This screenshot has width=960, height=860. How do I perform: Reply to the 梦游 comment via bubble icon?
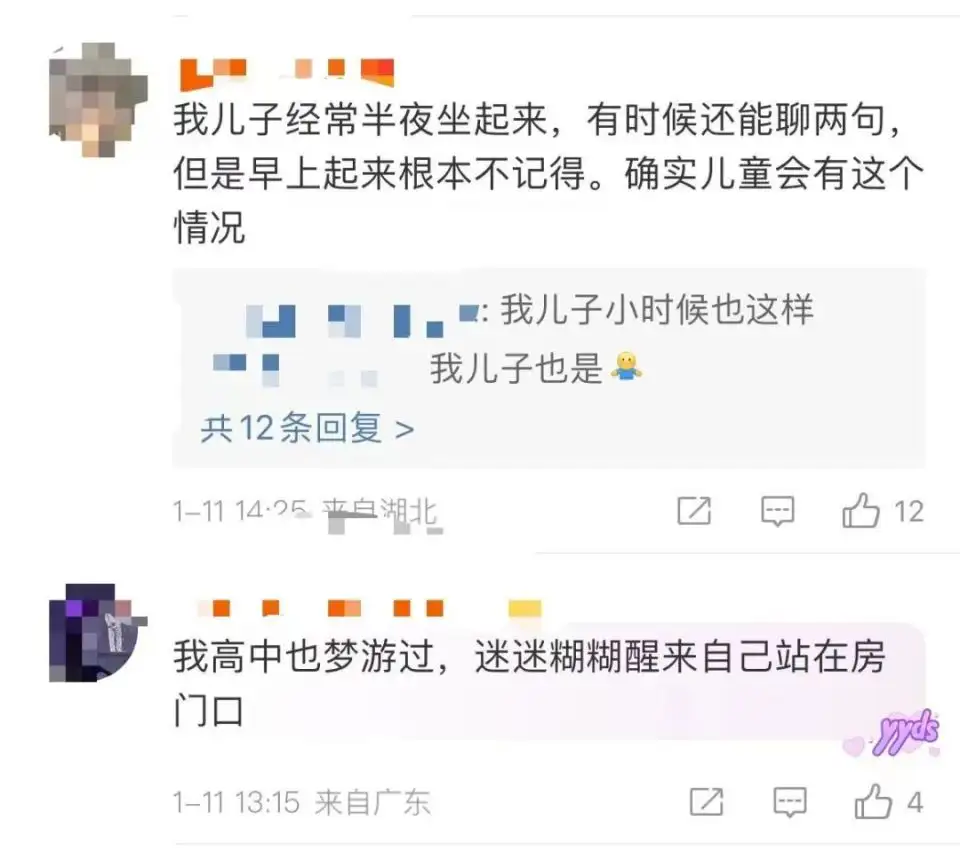point(790,802)
